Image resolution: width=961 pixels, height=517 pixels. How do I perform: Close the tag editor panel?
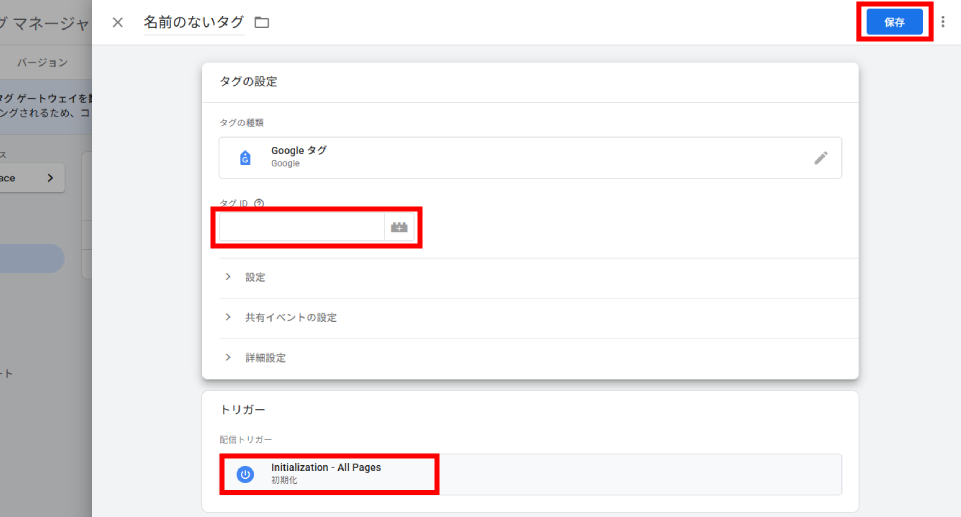tap(118, 22)
